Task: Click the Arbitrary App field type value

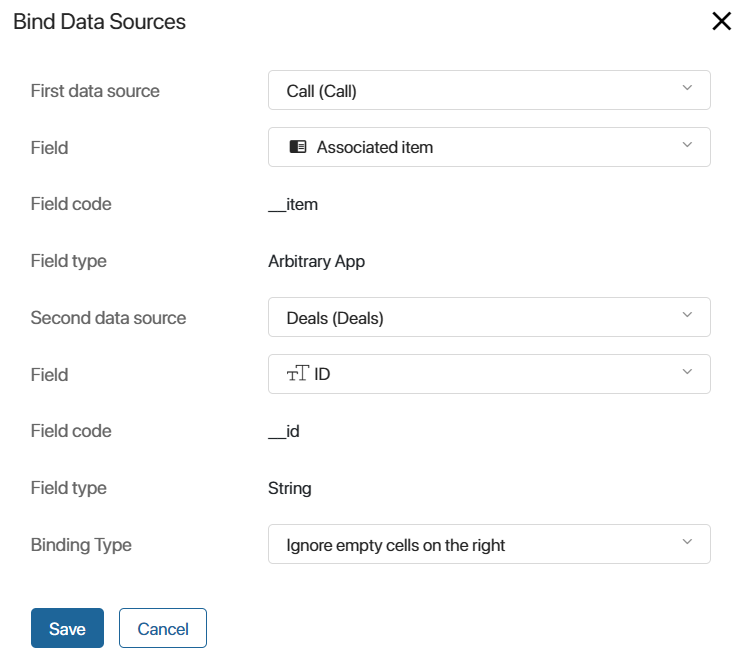Action: point(316,261)
